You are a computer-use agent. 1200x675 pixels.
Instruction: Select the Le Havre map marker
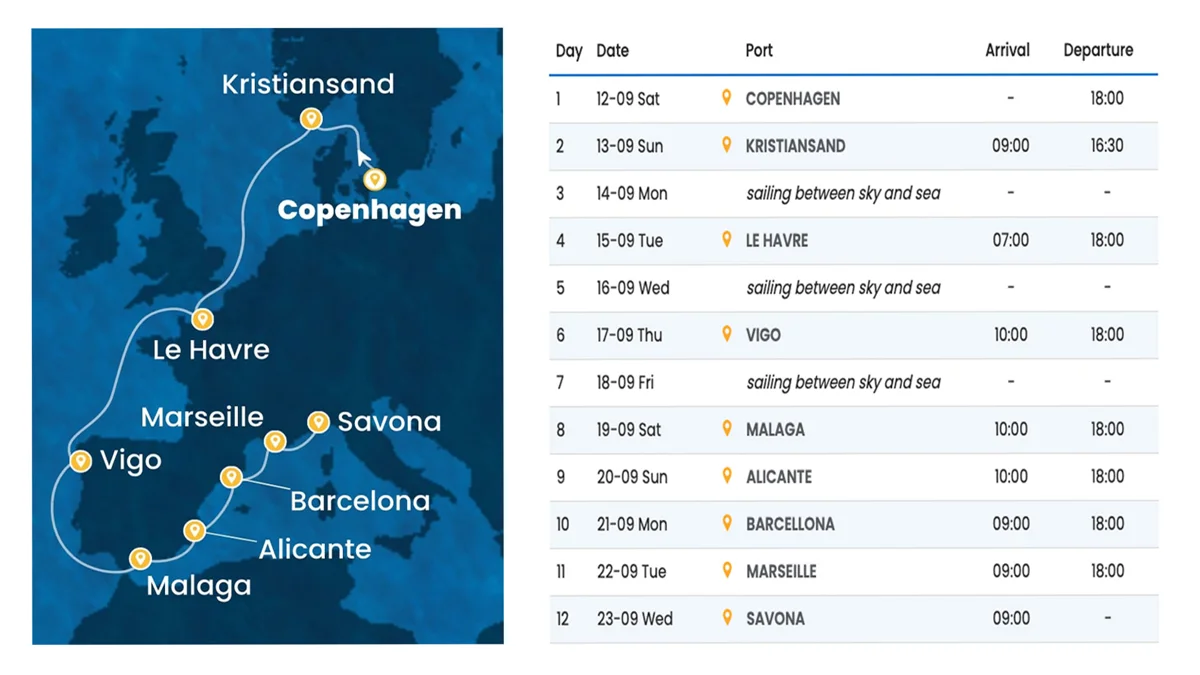point(203,319)
